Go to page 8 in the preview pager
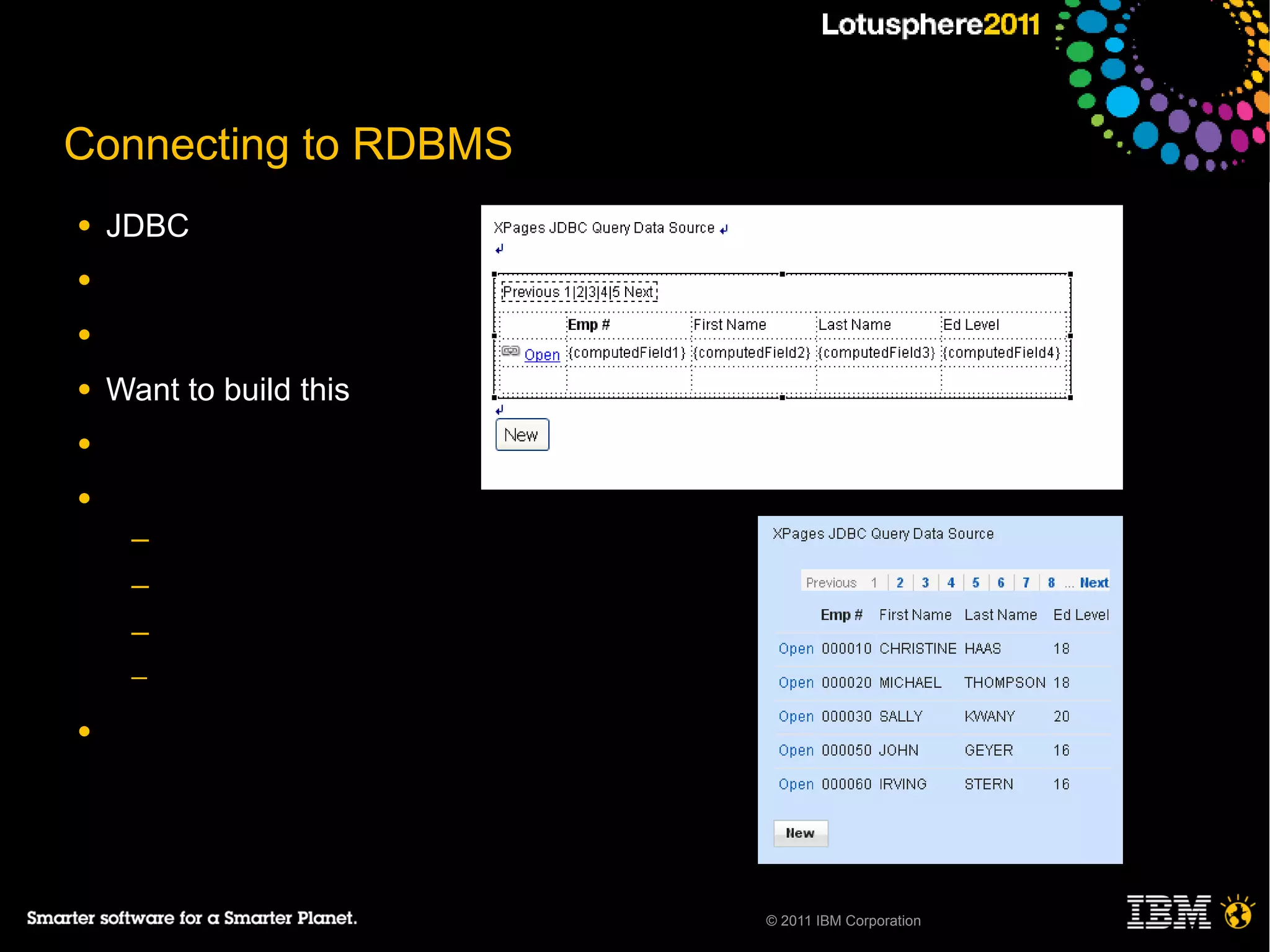This screenshot has width=1270, height=952. [x=1051, y=582]
